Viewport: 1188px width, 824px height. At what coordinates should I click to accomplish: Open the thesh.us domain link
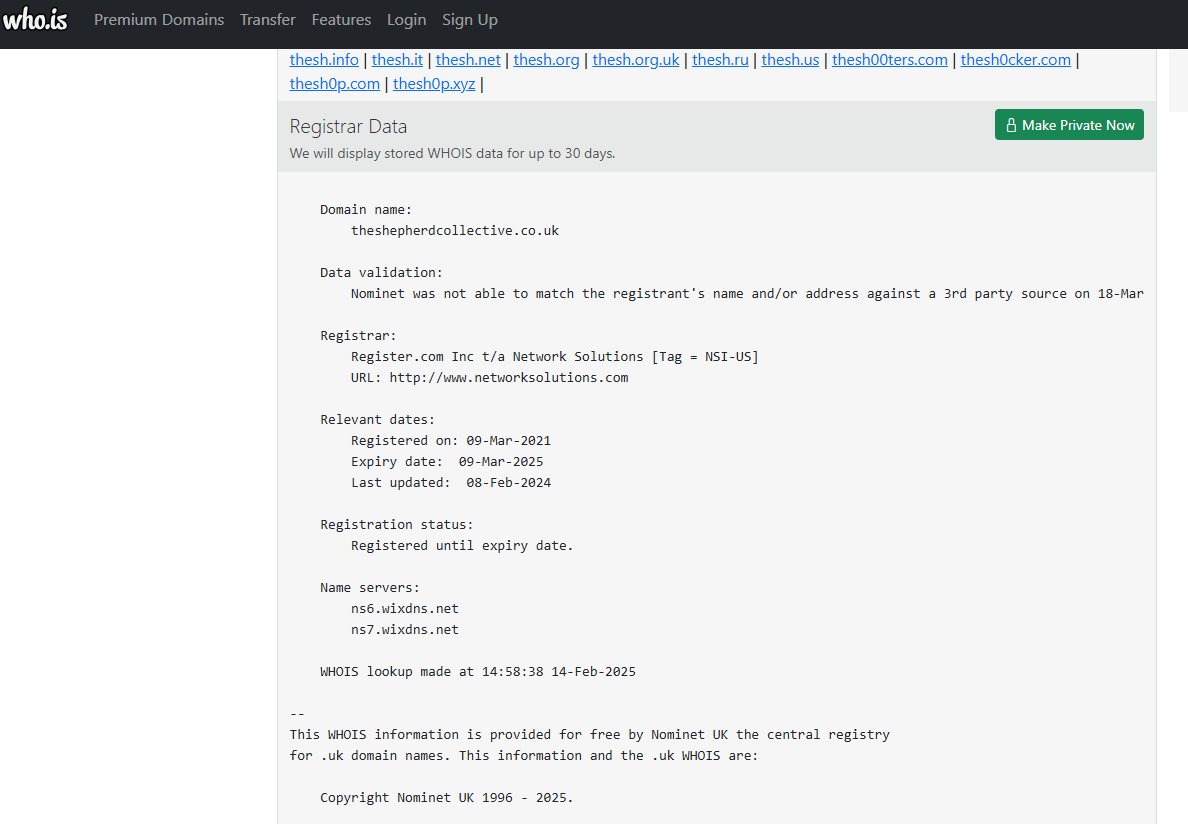790,60
